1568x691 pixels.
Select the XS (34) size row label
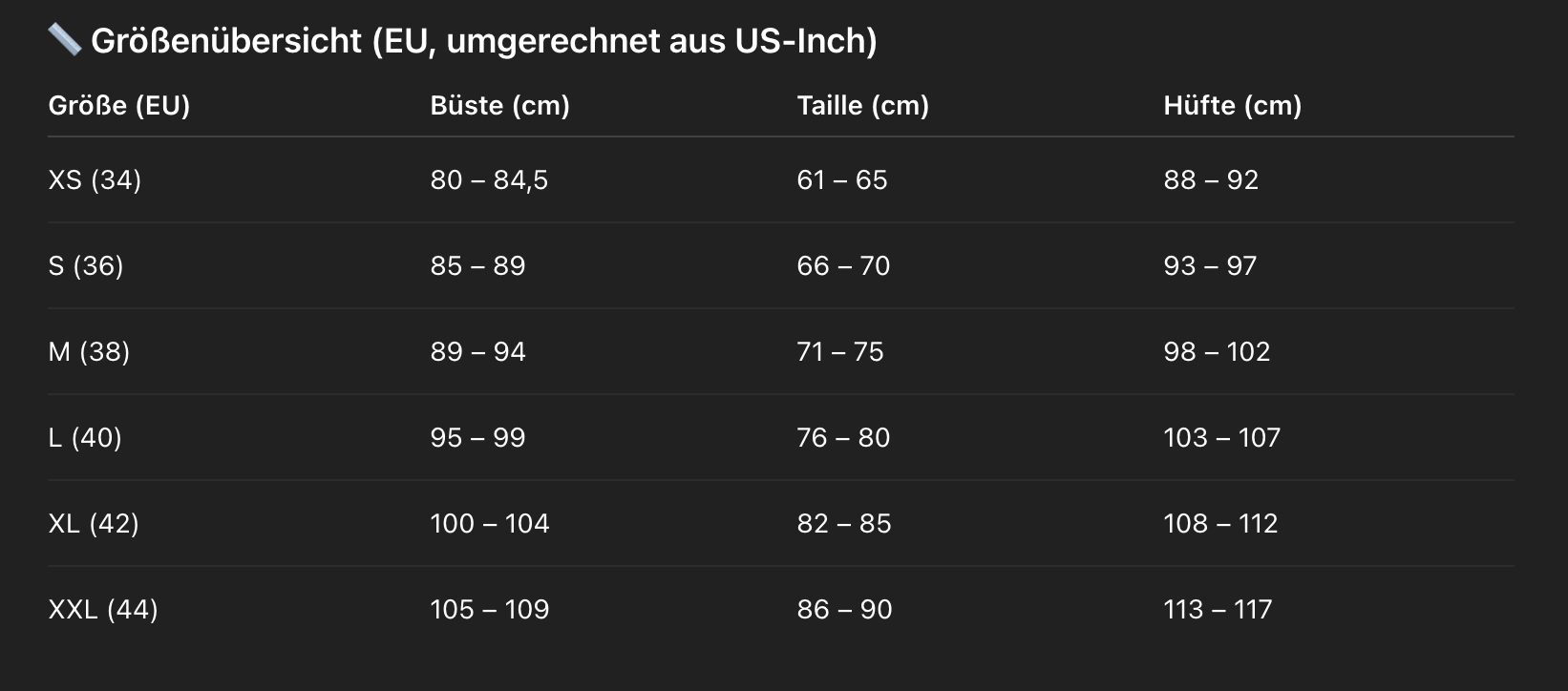(95, 179)
